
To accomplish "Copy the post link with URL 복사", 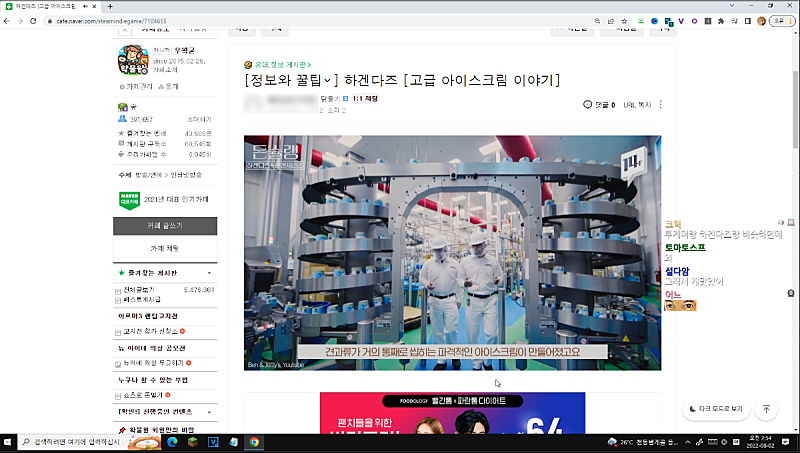I will [637, 105].
